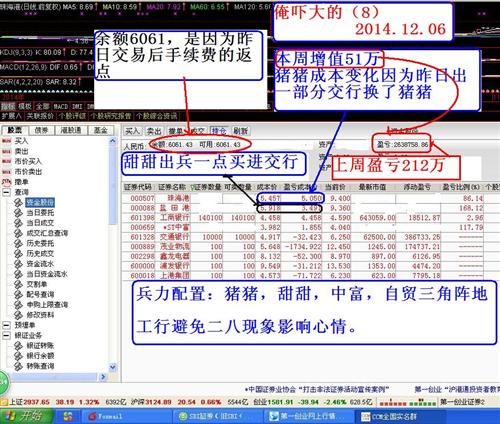This screenshot has width=500, height=424.
Task: Click the 市价买入 market-buy icon
Action: pos(6,162)
